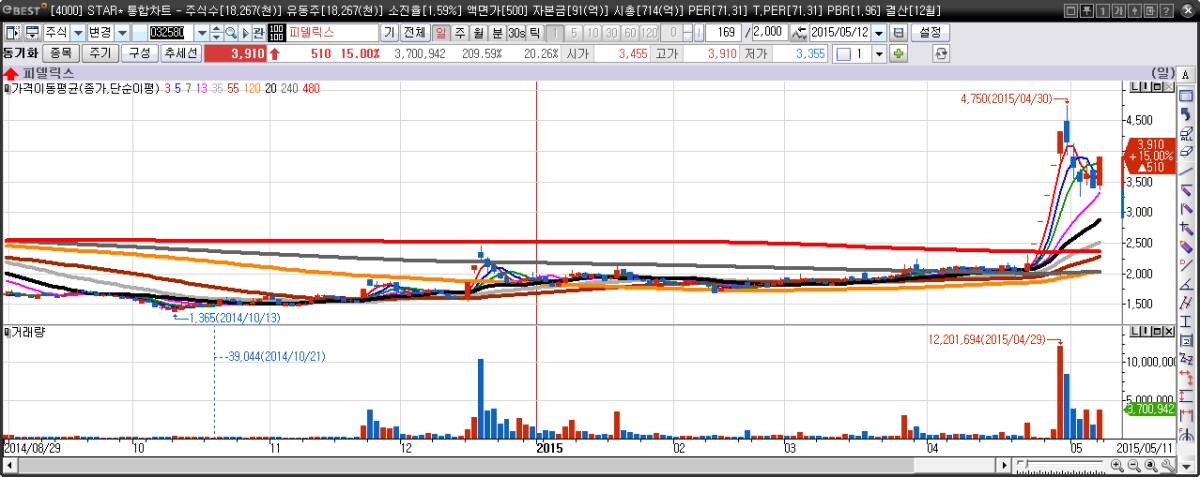1200x477 pixels.
Task: Open the 종목 tab
Action: (x=60, y=53)
